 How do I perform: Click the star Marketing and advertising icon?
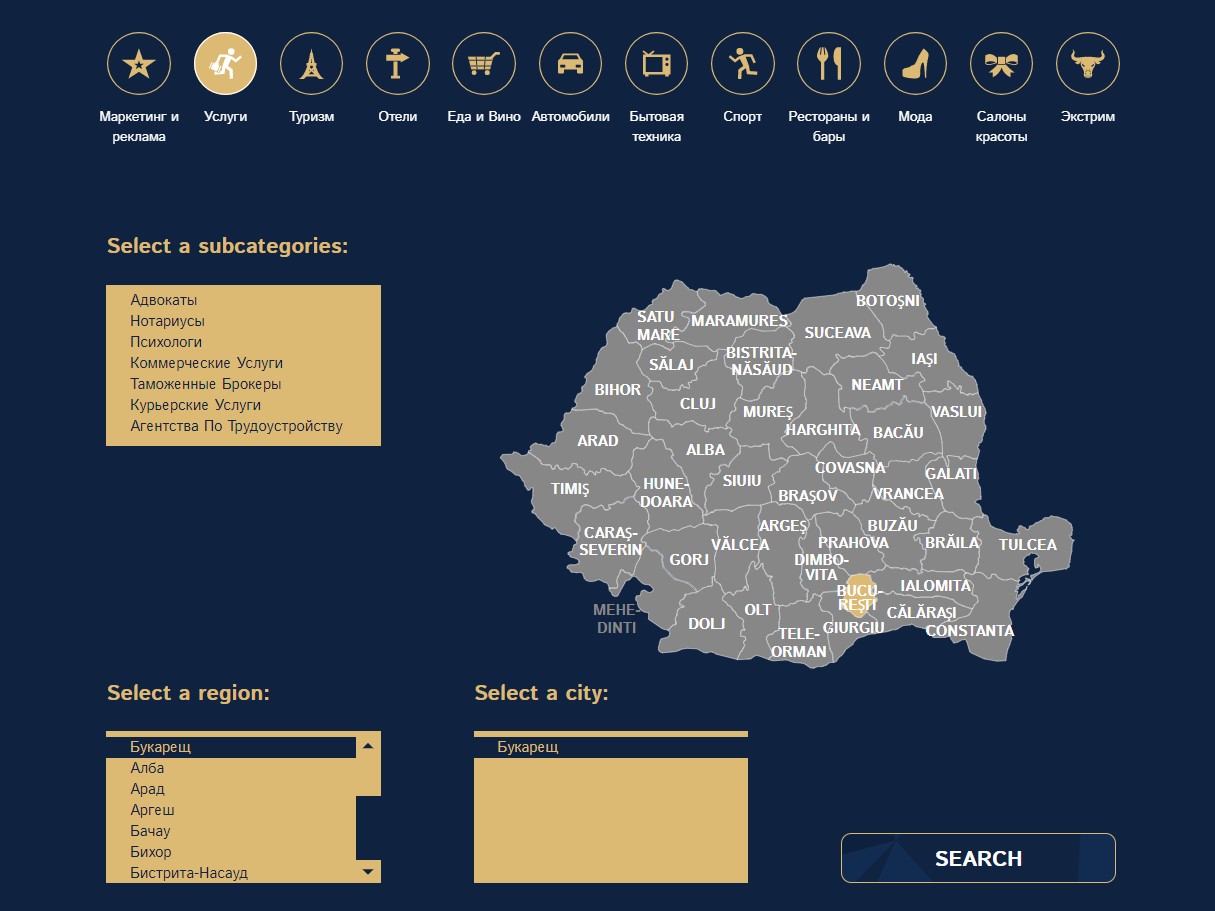pyautogui.click(x=139, y=64)
